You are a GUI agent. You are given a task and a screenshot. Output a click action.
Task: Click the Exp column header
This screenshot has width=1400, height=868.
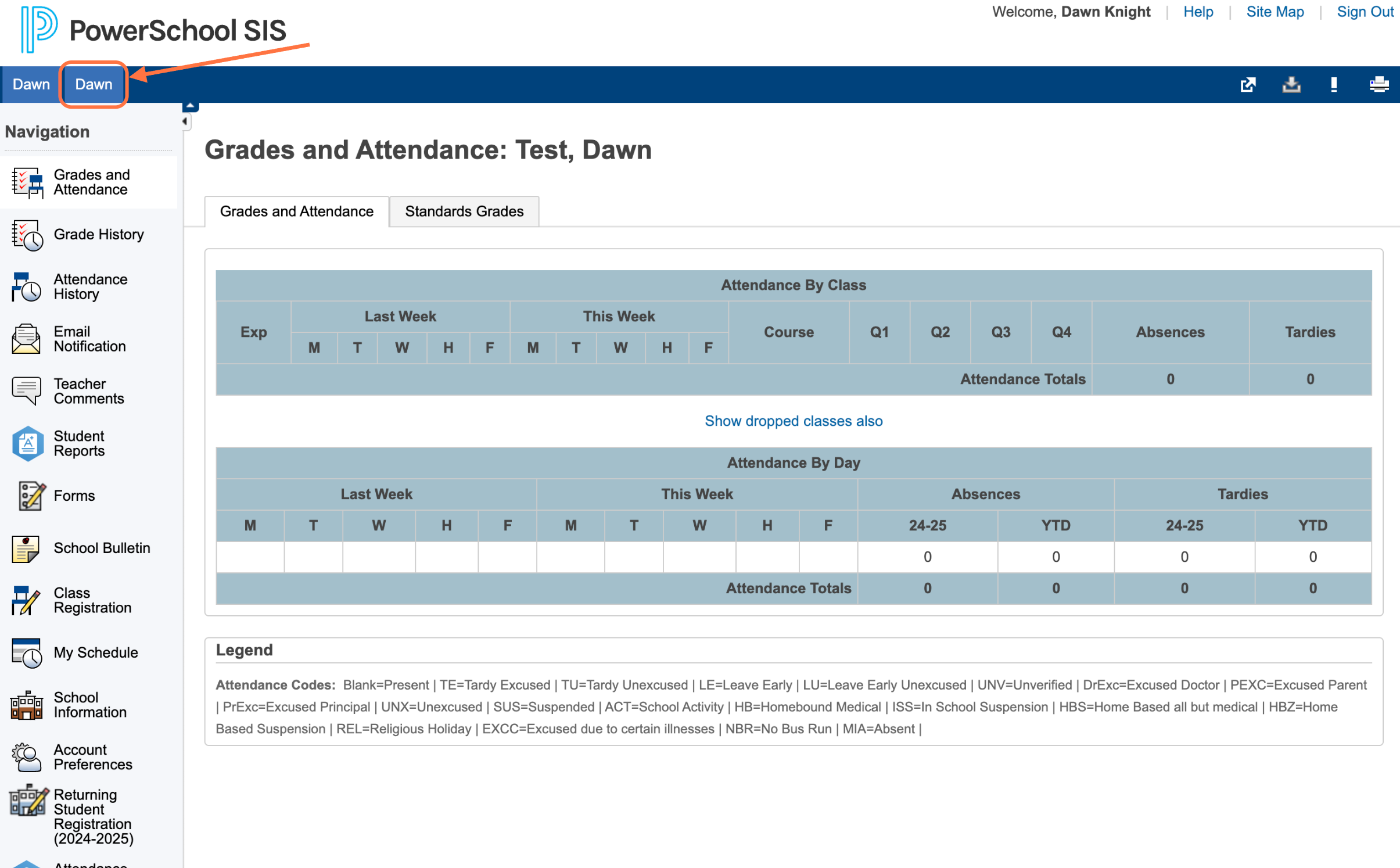pyautogui.click(x=253, y=332)
